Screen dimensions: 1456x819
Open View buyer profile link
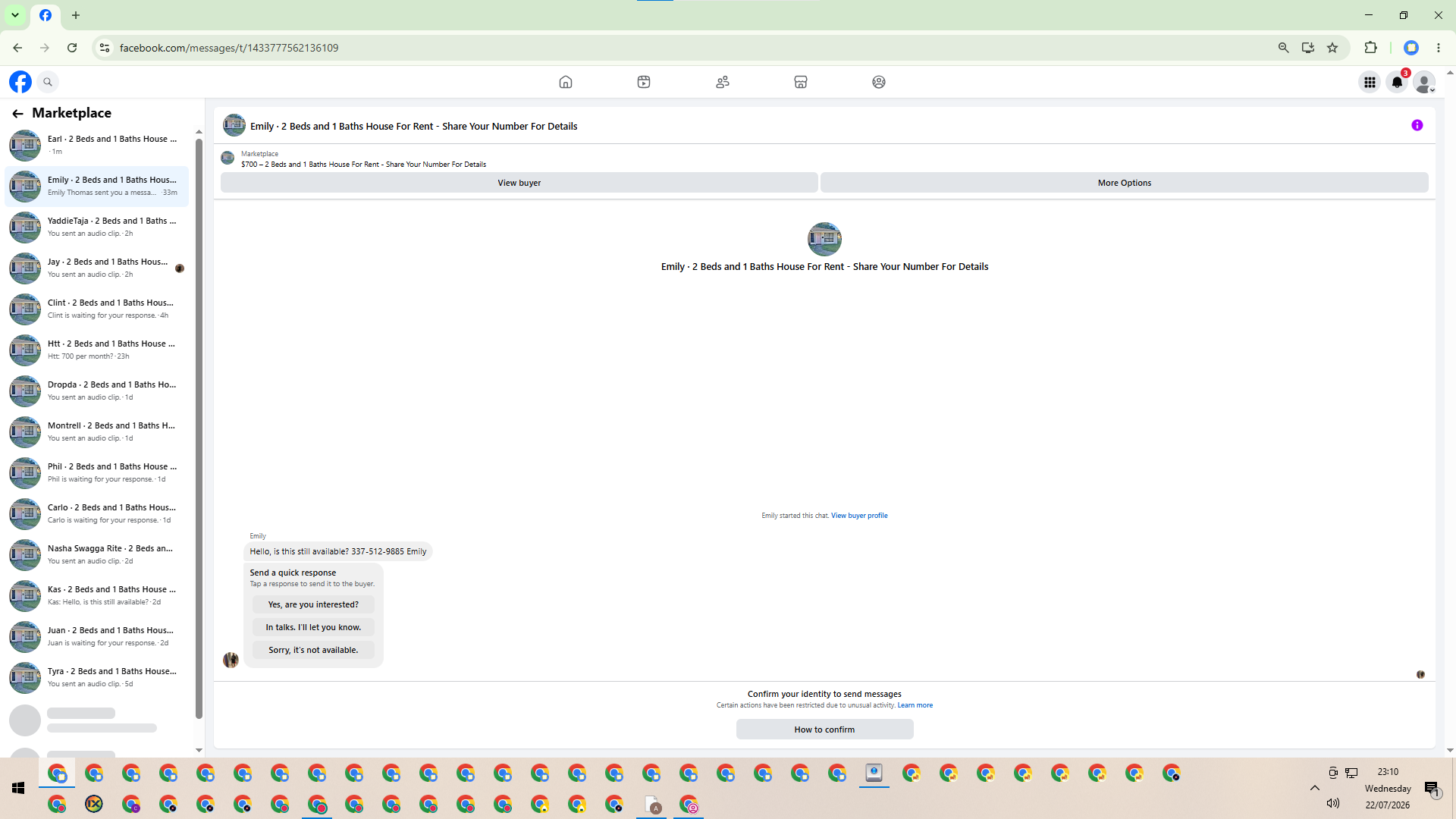click(859, 516)
